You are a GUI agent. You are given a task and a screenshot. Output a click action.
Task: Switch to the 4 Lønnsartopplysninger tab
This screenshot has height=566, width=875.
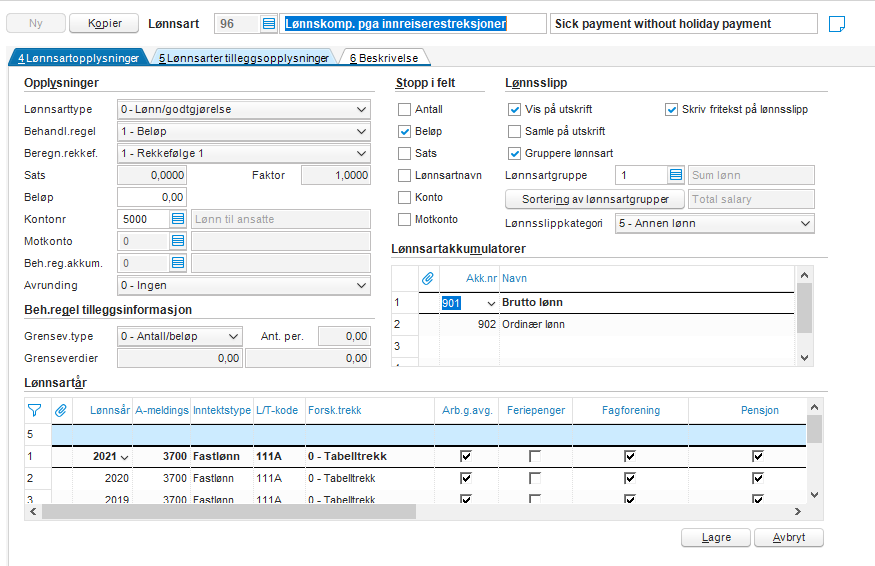click(x=78, y=58)
